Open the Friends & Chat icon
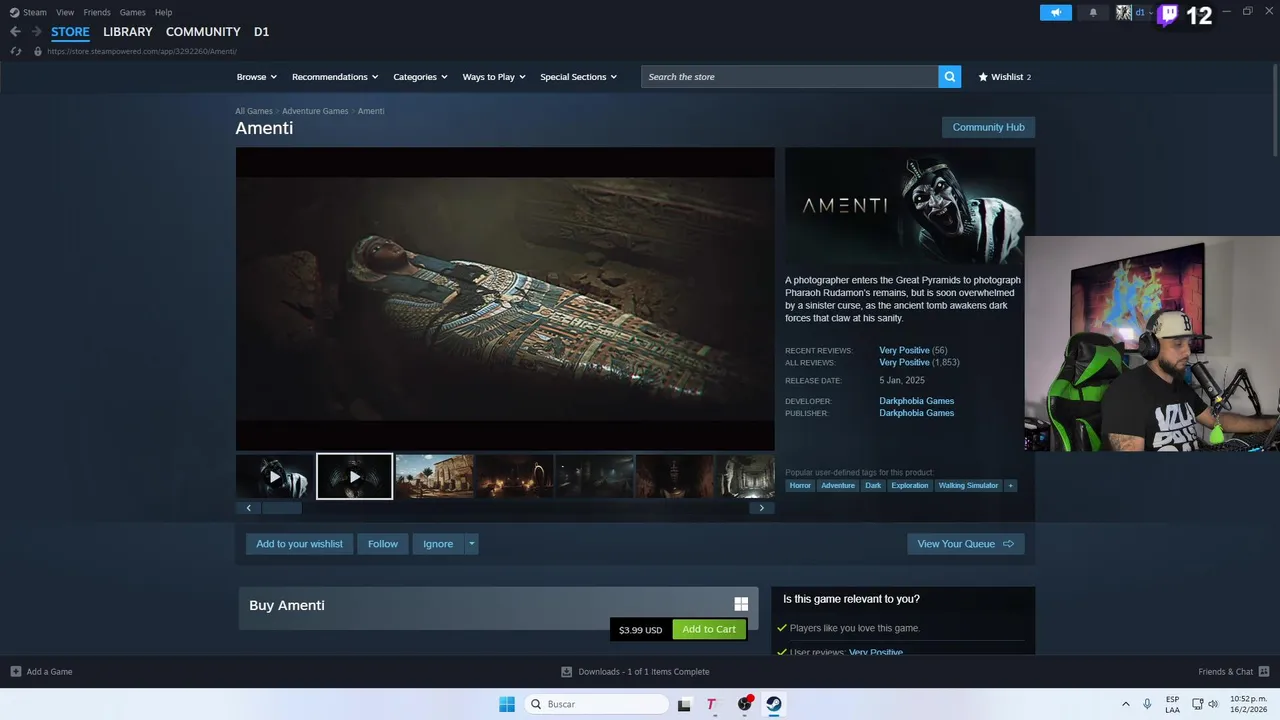The width and height of the screenshot is (1280, 720). tap(1264, 671)
